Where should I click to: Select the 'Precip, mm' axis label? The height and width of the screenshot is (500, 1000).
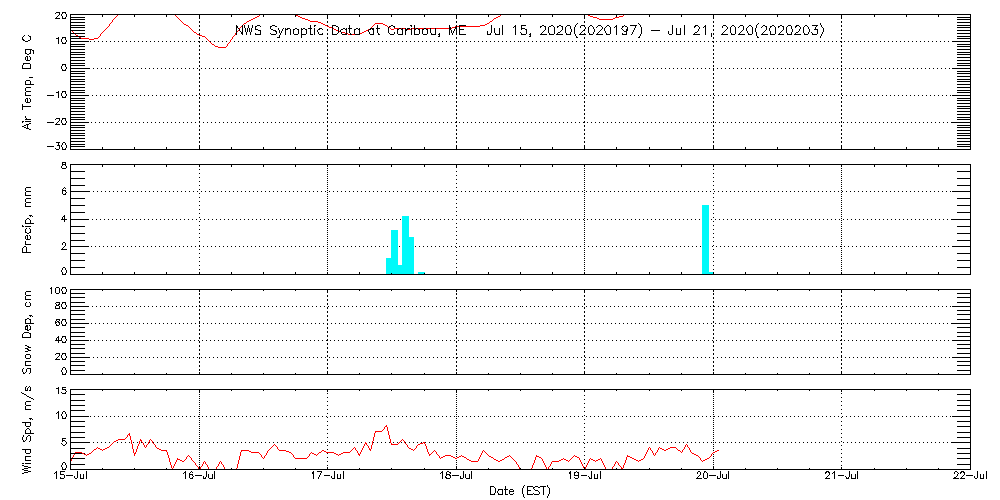click(29, 218)
